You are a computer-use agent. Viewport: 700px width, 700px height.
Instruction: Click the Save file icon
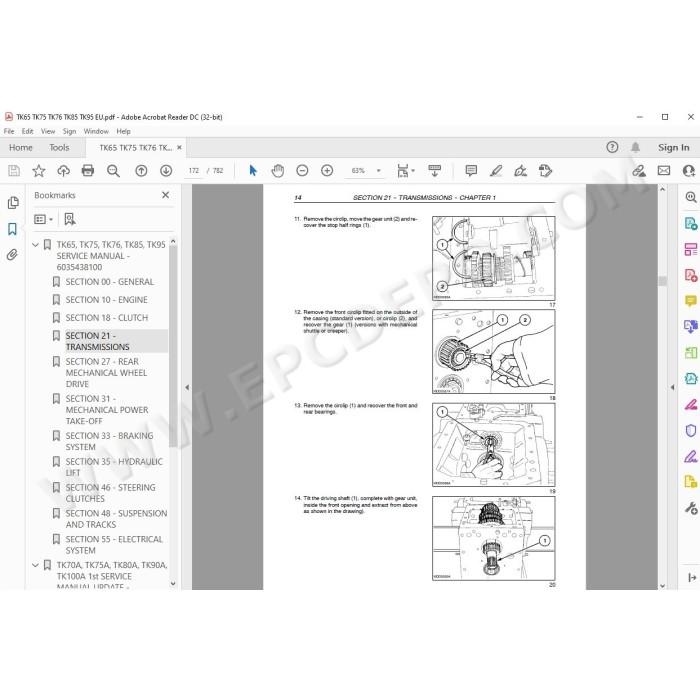(x=14, y=171)
